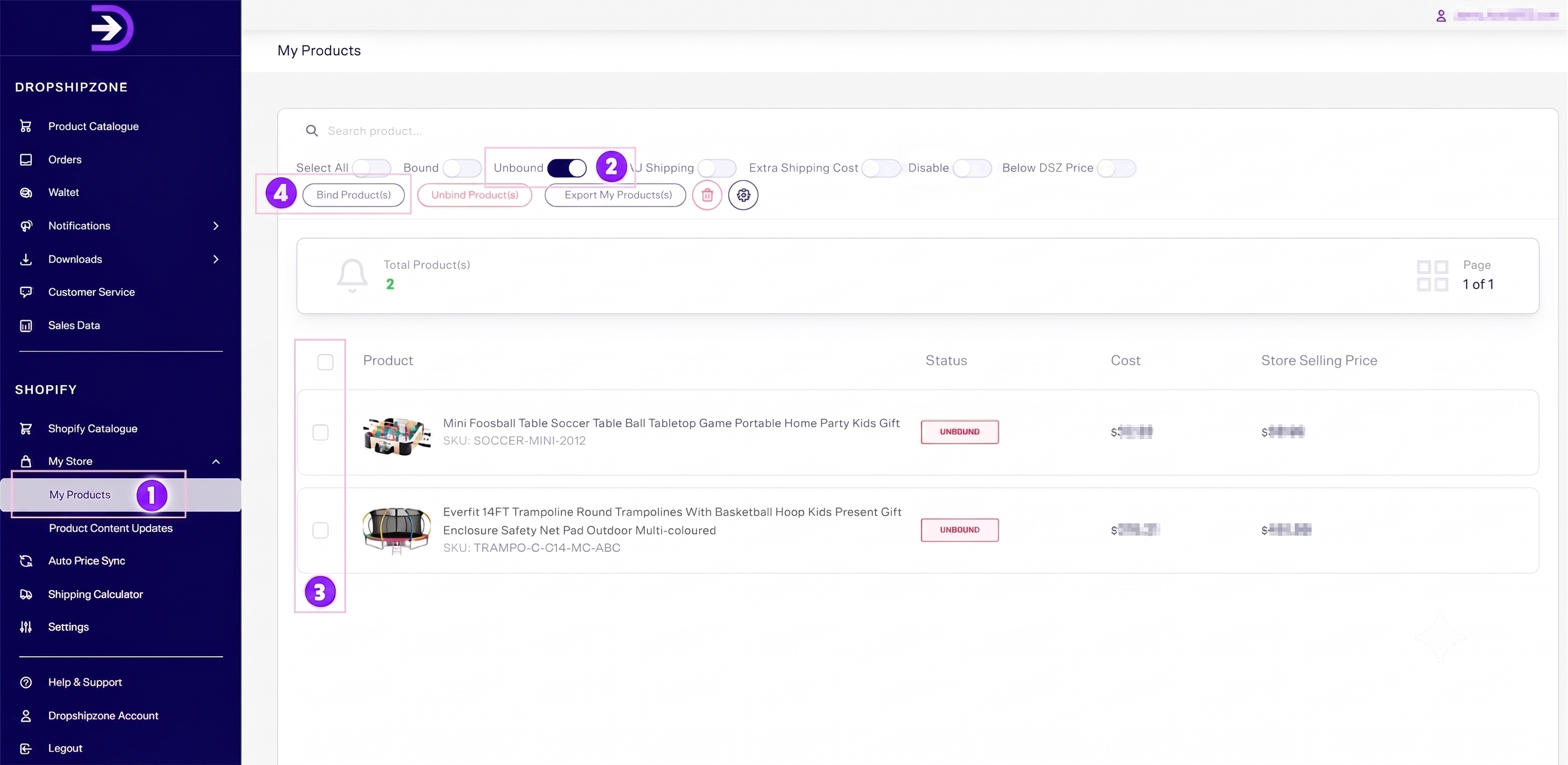
Task: Toggle the Below DSZ Price switch
Action: 1116,168
